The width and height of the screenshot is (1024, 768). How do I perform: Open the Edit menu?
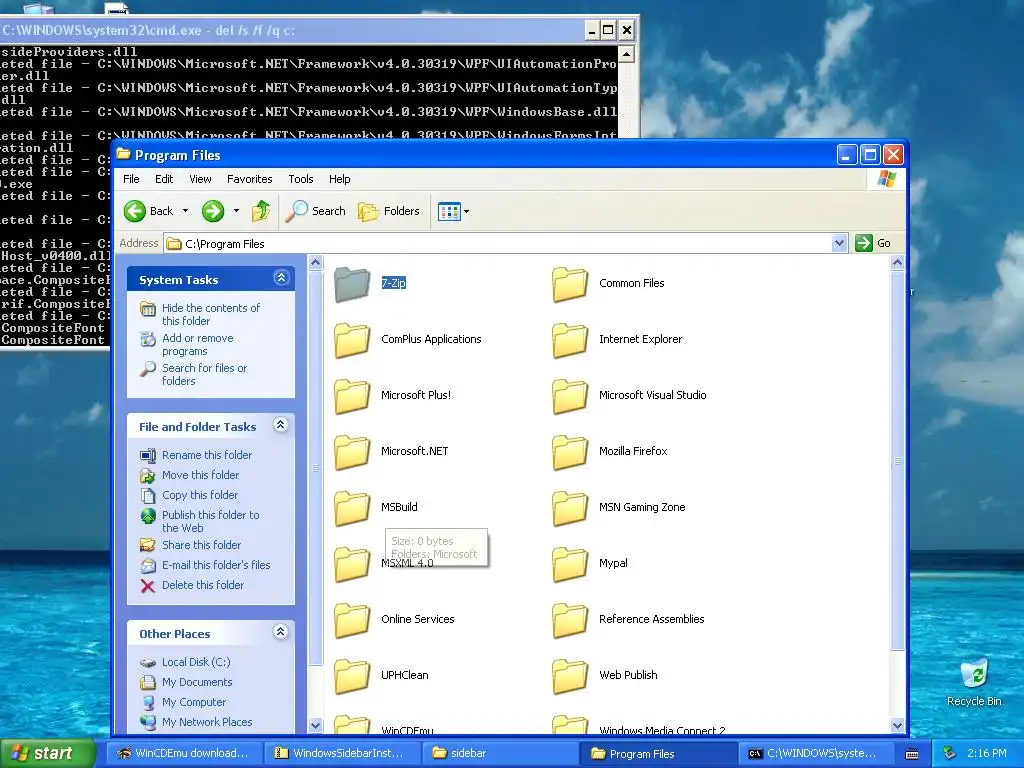pyautogui.click(x=164, y=179)
